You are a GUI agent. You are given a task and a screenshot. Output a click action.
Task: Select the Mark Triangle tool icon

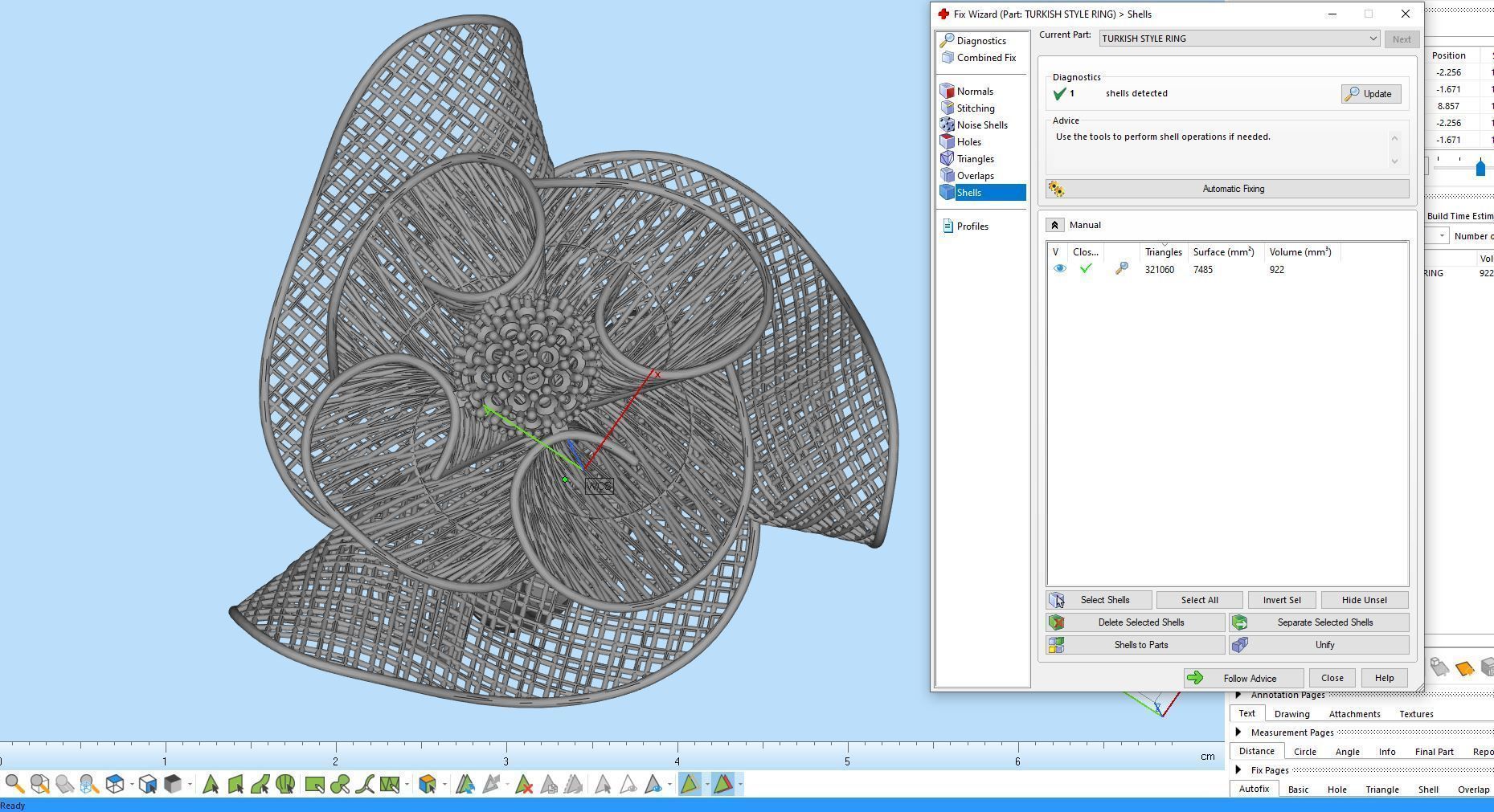(211, 784)
